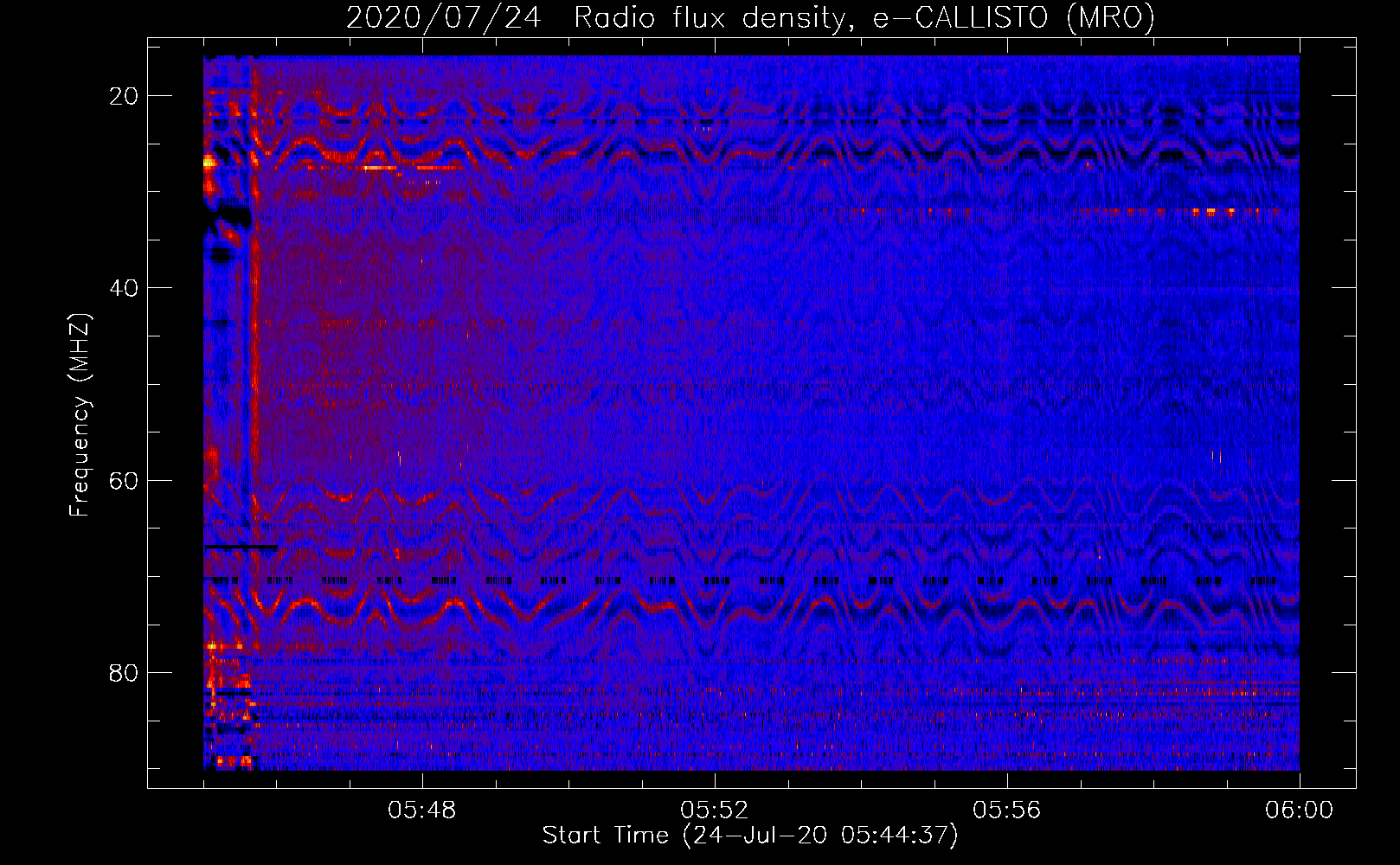Click the 05:52 time tick label
The width and height of the screenshot is (1400, 865).
pos(715,811)
